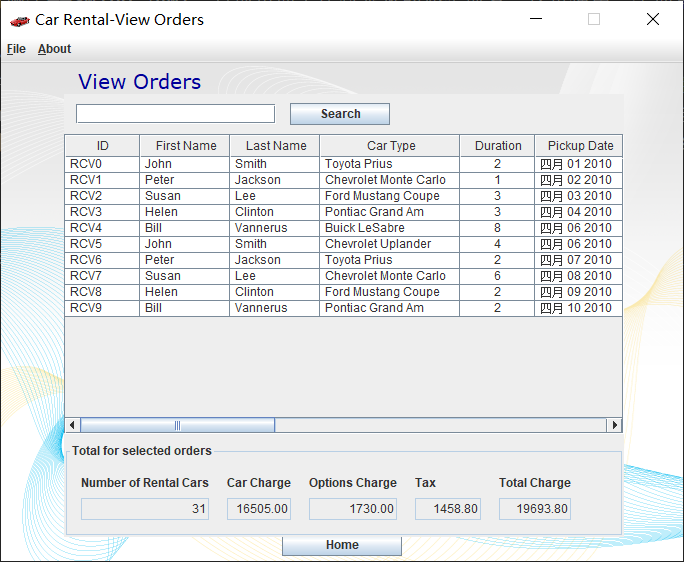Image resolution: width=684 pixels, height=562 pixels.
Task: Click the right scroll arrow
Action: (614, 425)
